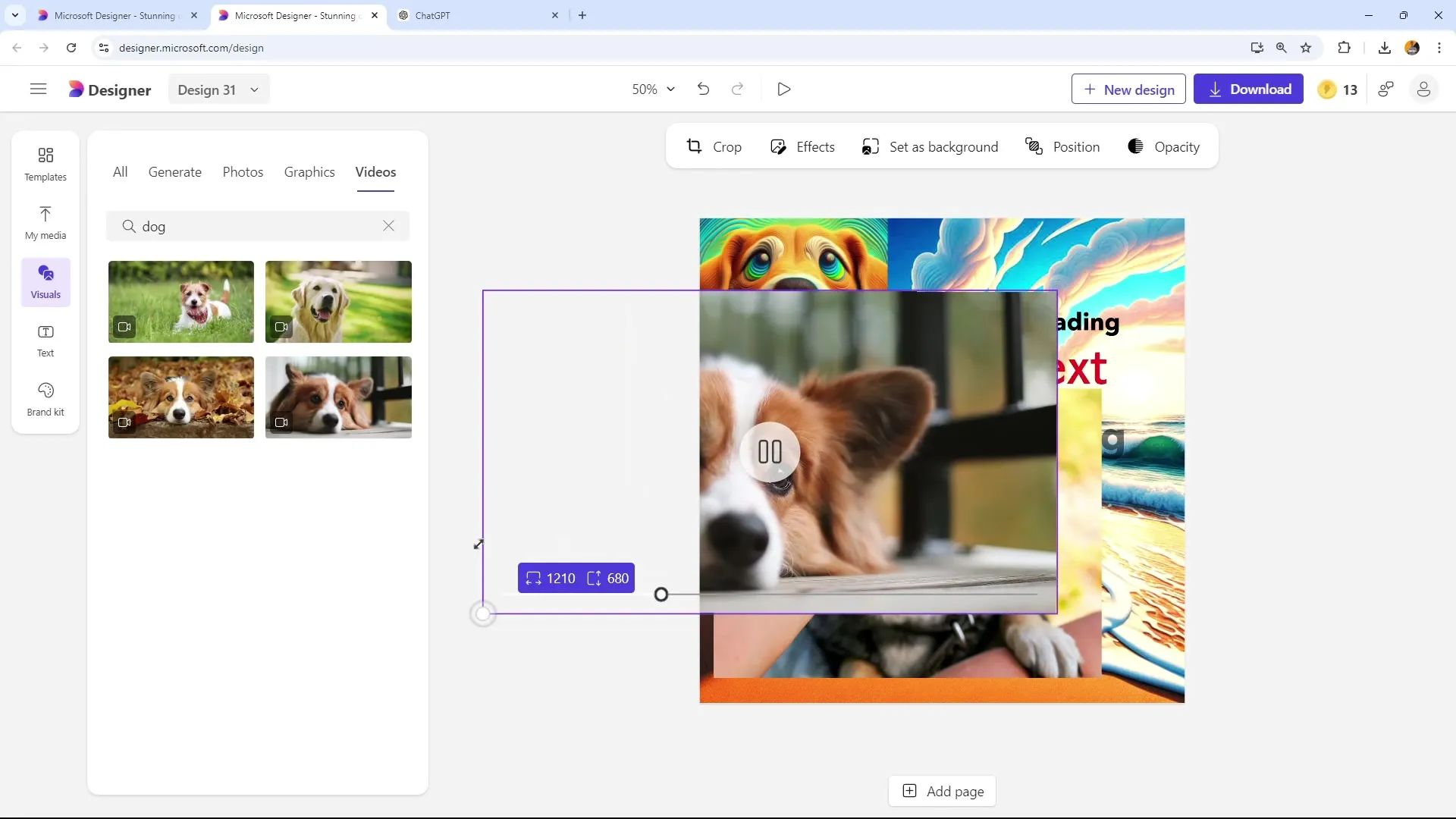1456x819 pixels.
Task: Select the corgi in autumn leaves video
Action: [x=181, y=397]
